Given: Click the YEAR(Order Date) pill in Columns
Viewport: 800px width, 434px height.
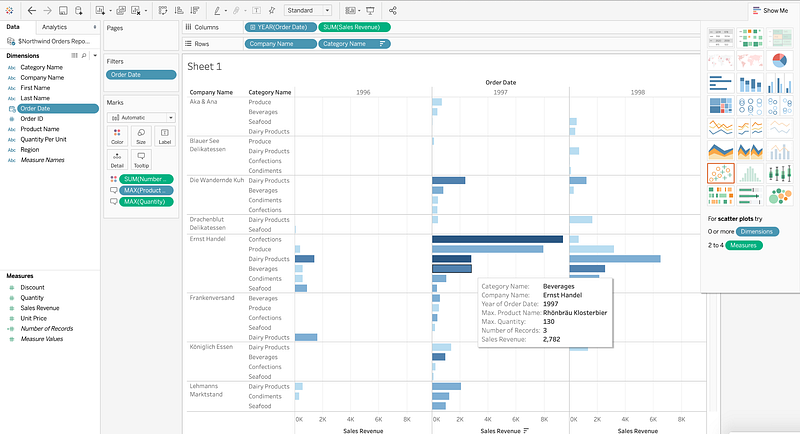Looking at the screenshot, I should point(280,27).
